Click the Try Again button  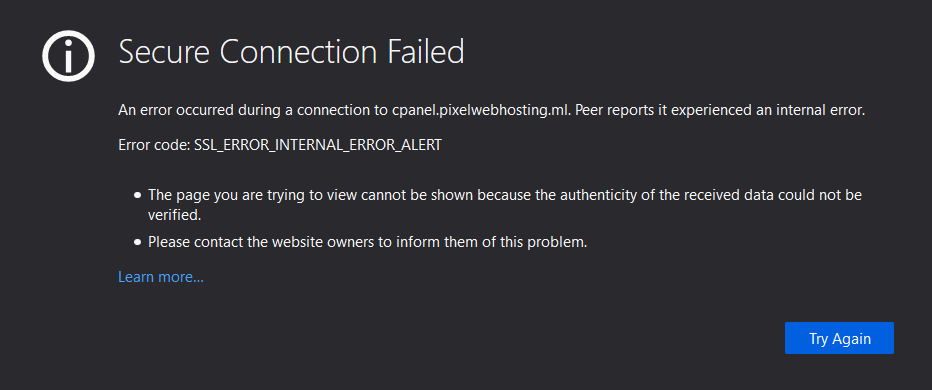point(839,338)
